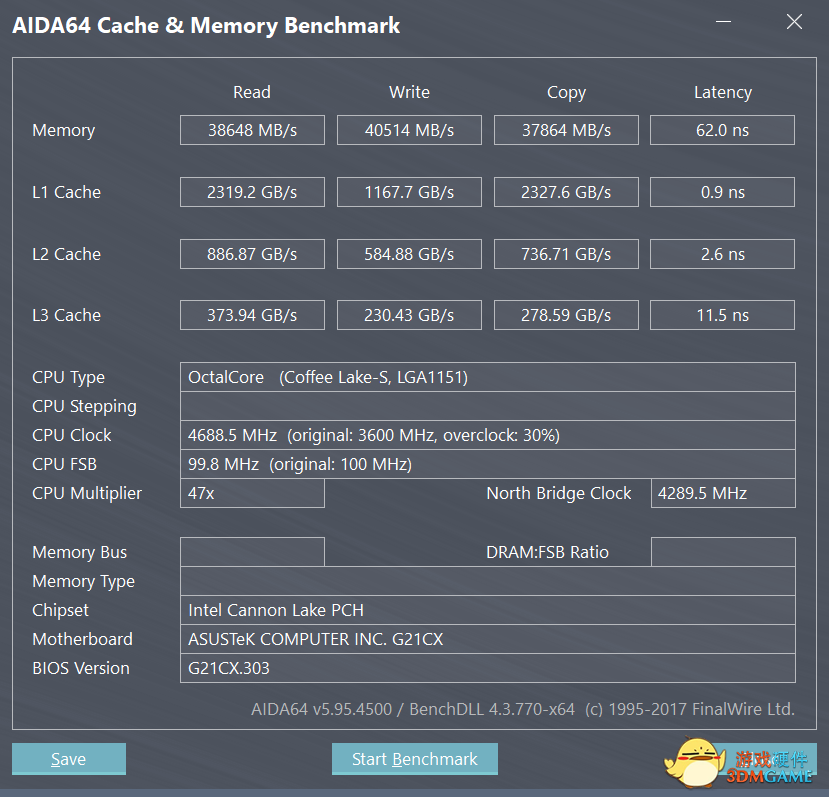Click the CPU Type OctalCore field

pos(487,377)
